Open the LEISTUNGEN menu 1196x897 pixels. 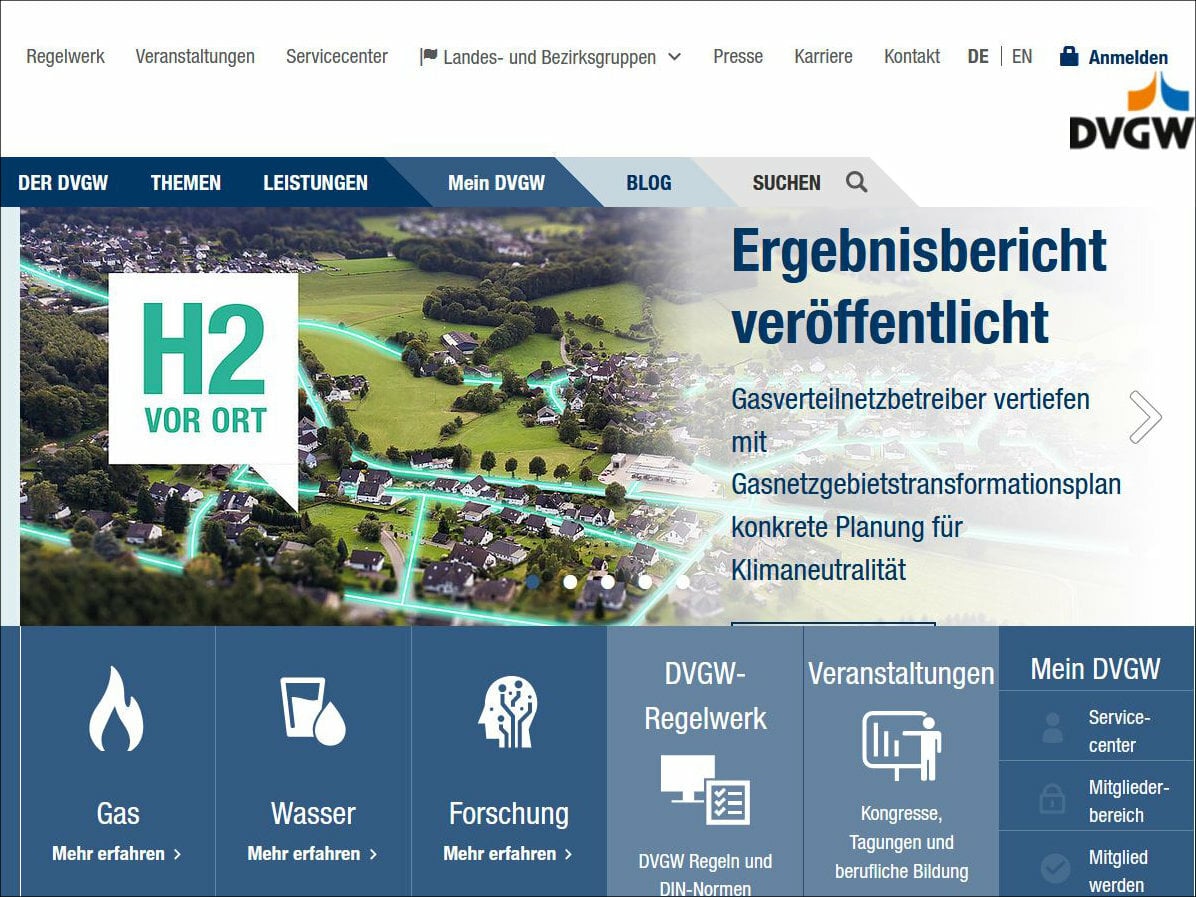pos(315,183)
